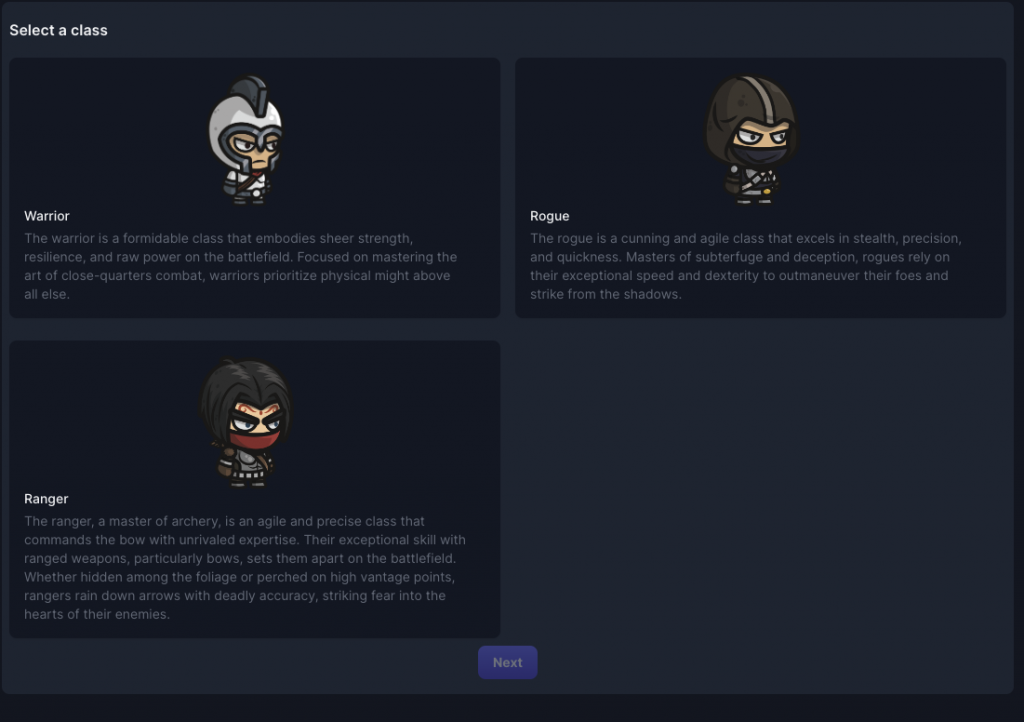Select the Warrior class title
The image size is (1024, 722).
coord(46,216)
